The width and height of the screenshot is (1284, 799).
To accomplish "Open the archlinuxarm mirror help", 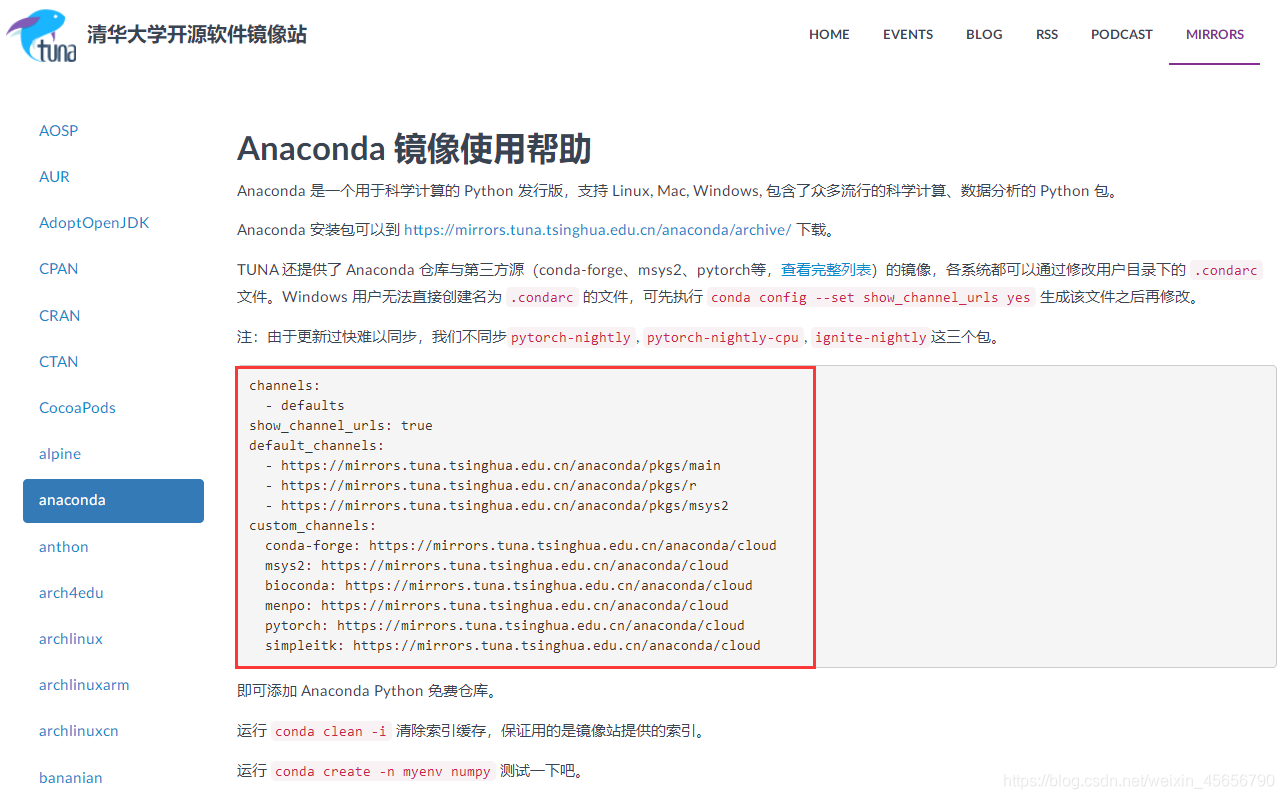I will click(84, 685).
